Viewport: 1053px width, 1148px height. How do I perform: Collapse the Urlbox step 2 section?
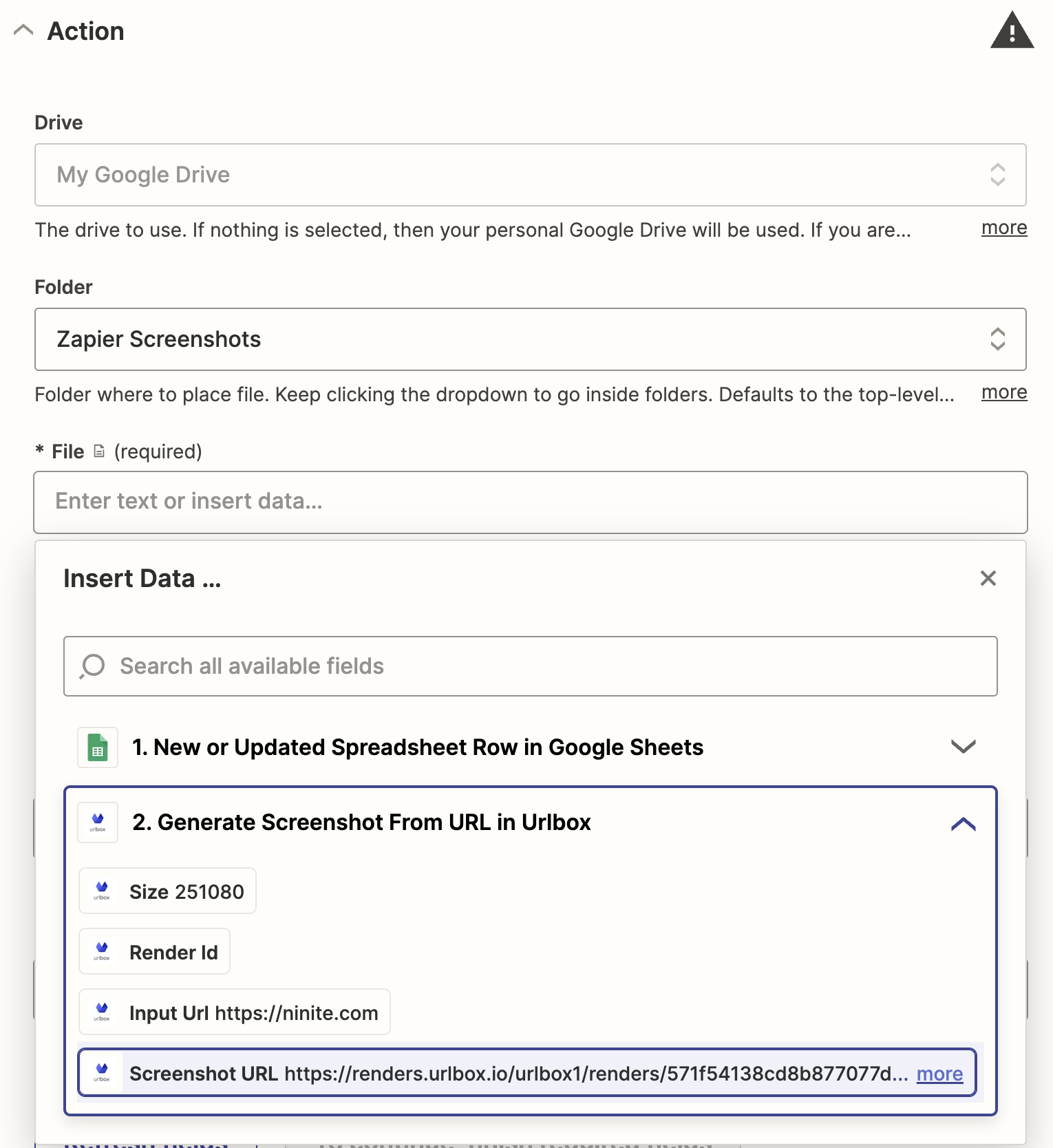[x=963, y=823]
